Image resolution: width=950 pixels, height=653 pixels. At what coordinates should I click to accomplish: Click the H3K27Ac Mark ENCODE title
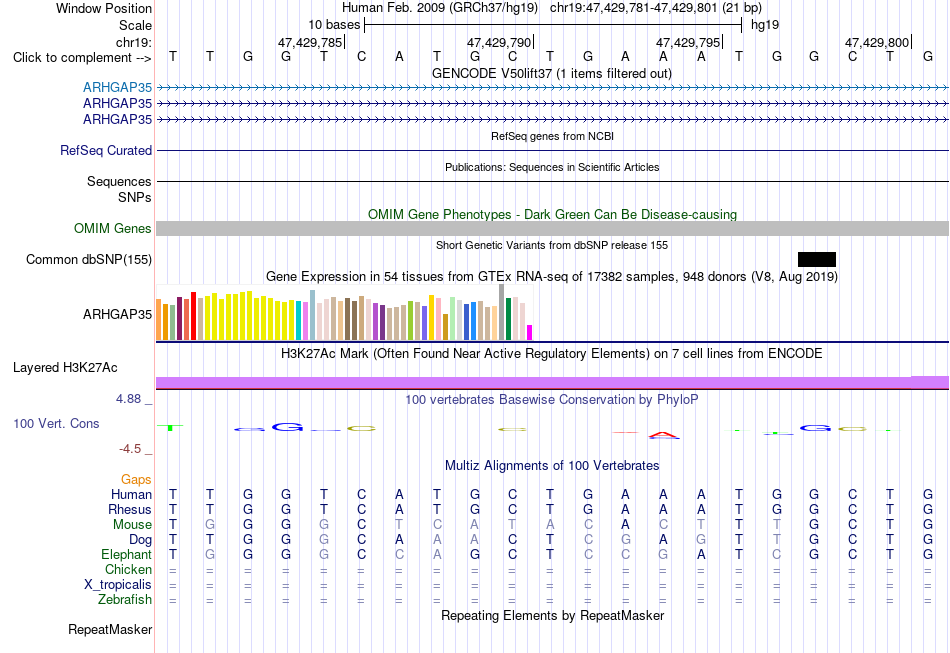552,354
